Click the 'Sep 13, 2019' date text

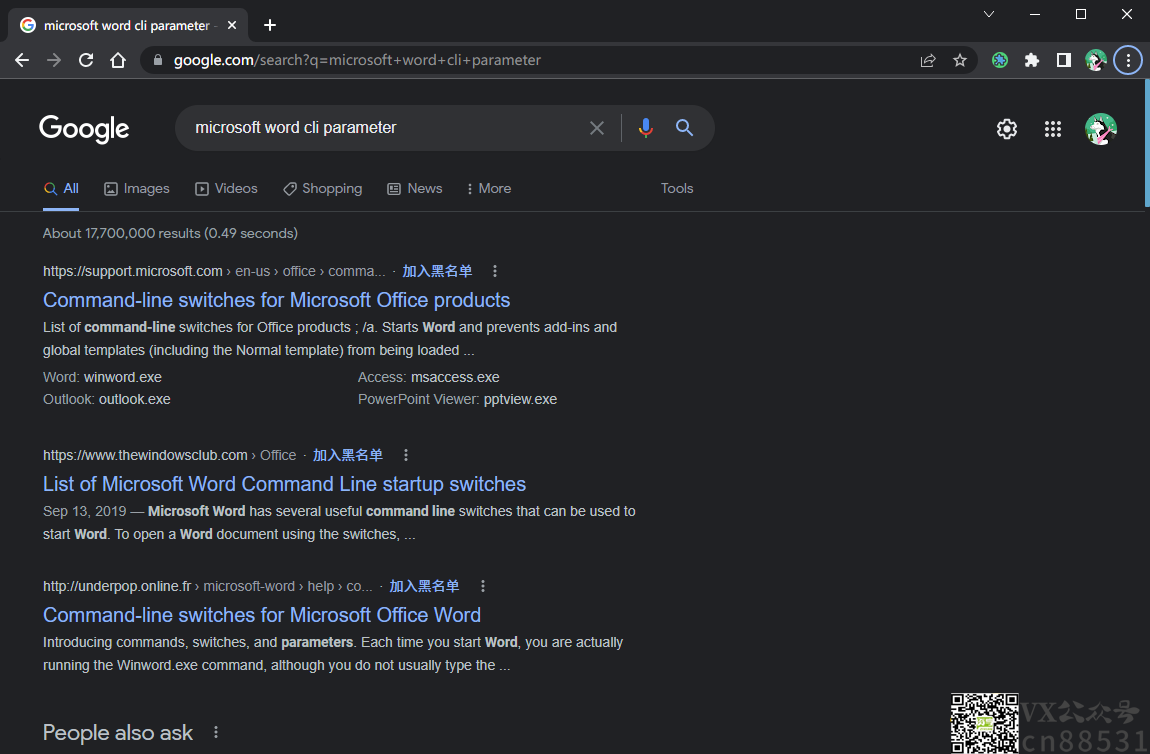click(x=84, y=511)
